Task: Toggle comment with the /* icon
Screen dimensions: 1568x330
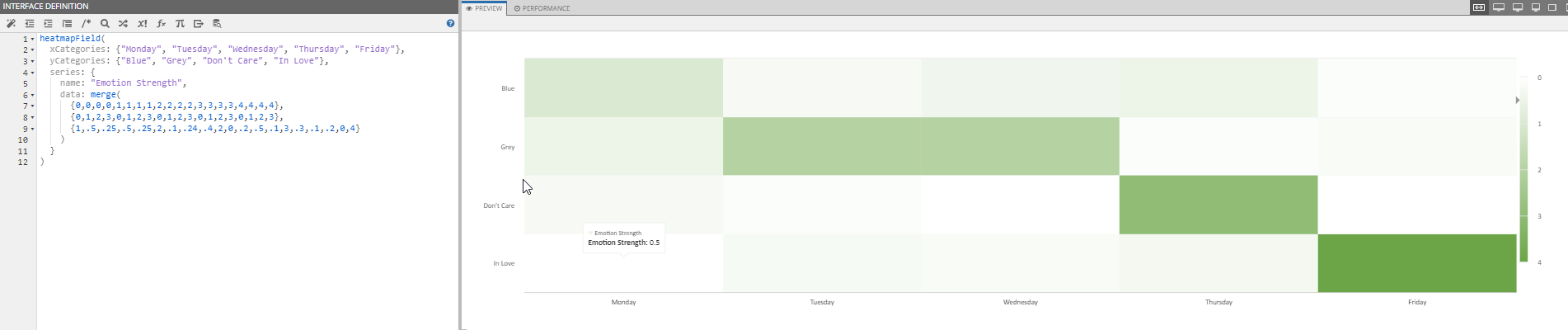Action: (86, 24)
